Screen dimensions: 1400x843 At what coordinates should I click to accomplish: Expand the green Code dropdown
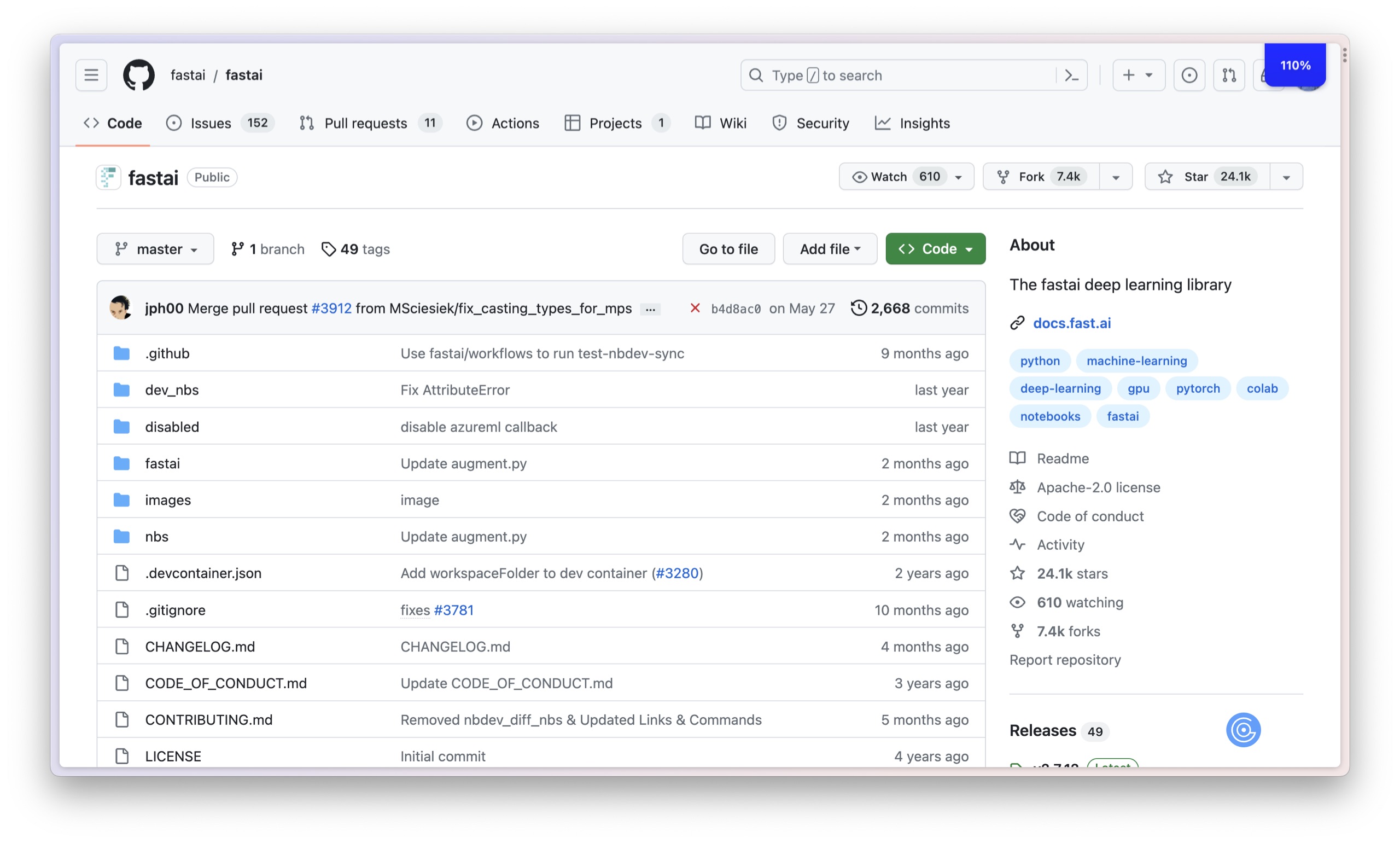tap(935, 248)
